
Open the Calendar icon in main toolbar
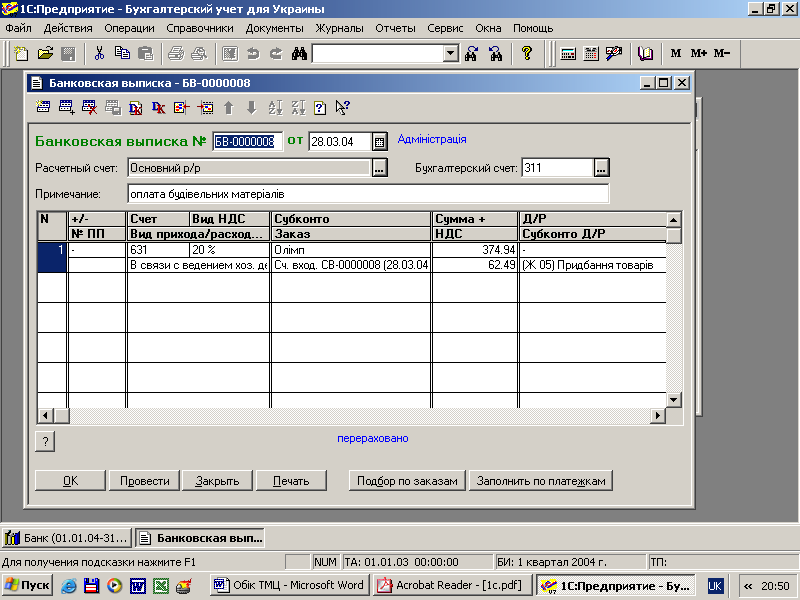click(x=591, y=53)
